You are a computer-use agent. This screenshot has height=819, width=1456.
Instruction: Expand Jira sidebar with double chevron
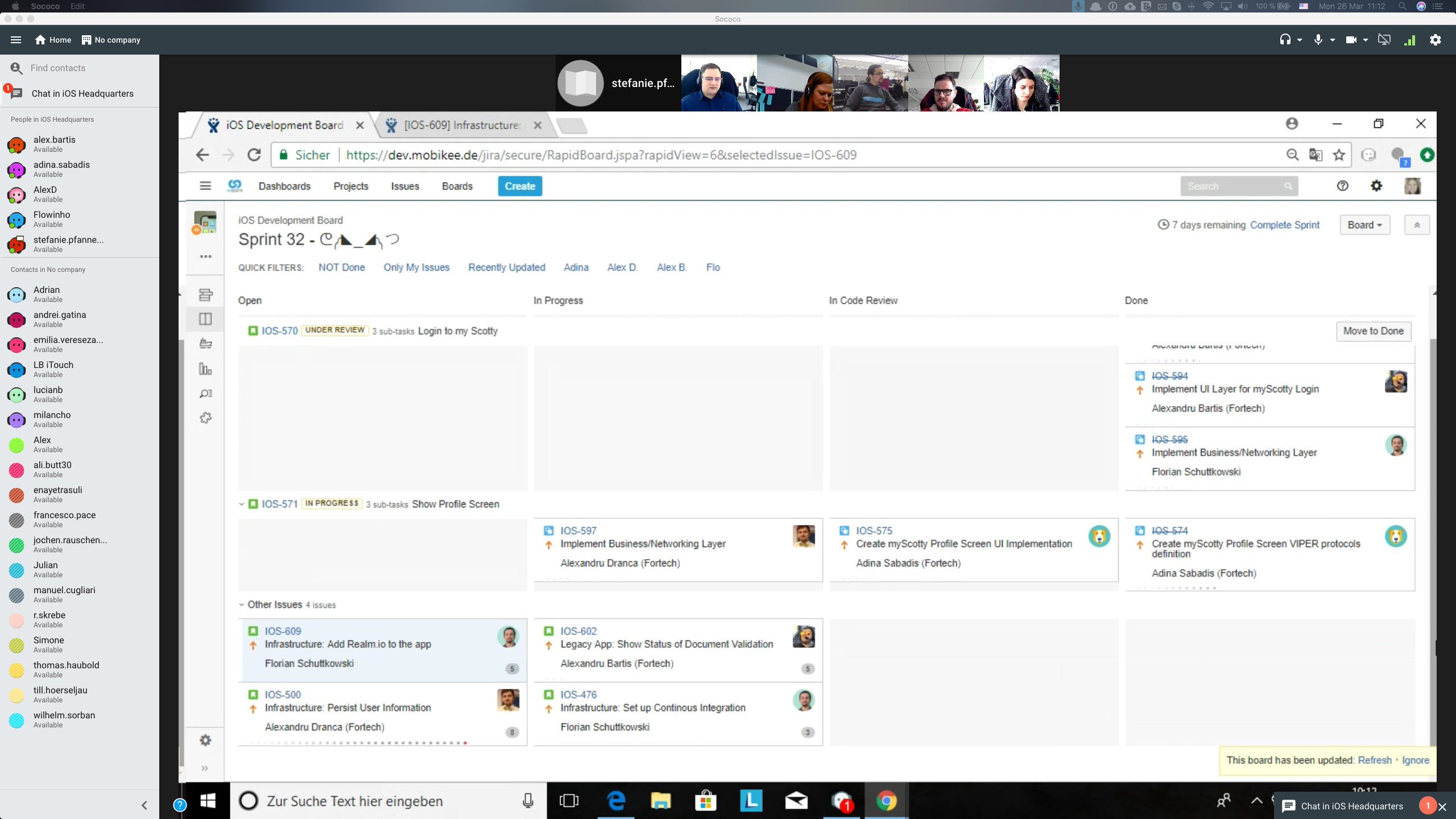[x=205, y=768]
